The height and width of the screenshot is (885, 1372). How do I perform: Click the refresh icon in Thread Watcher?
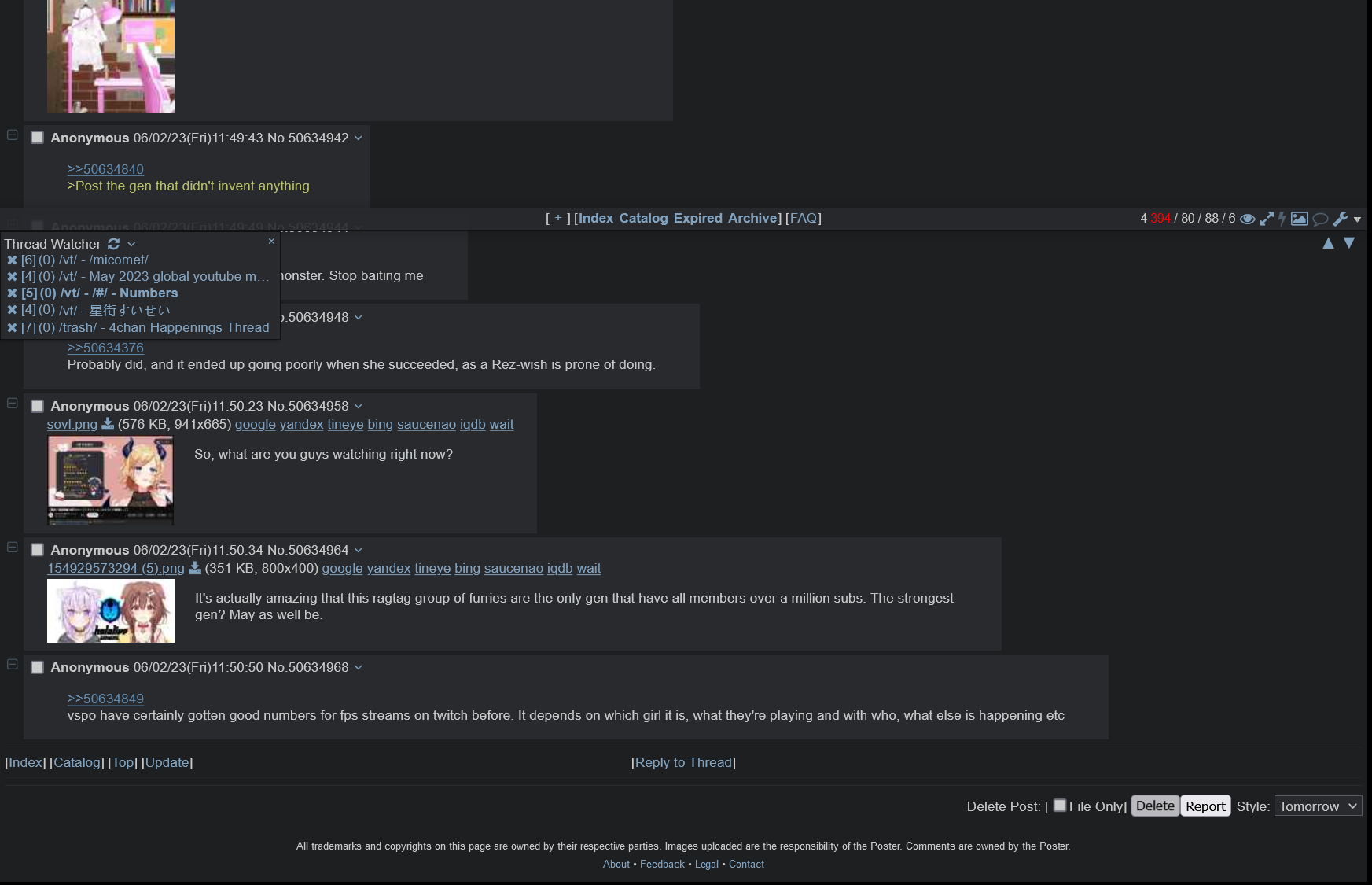click(113, 244)
